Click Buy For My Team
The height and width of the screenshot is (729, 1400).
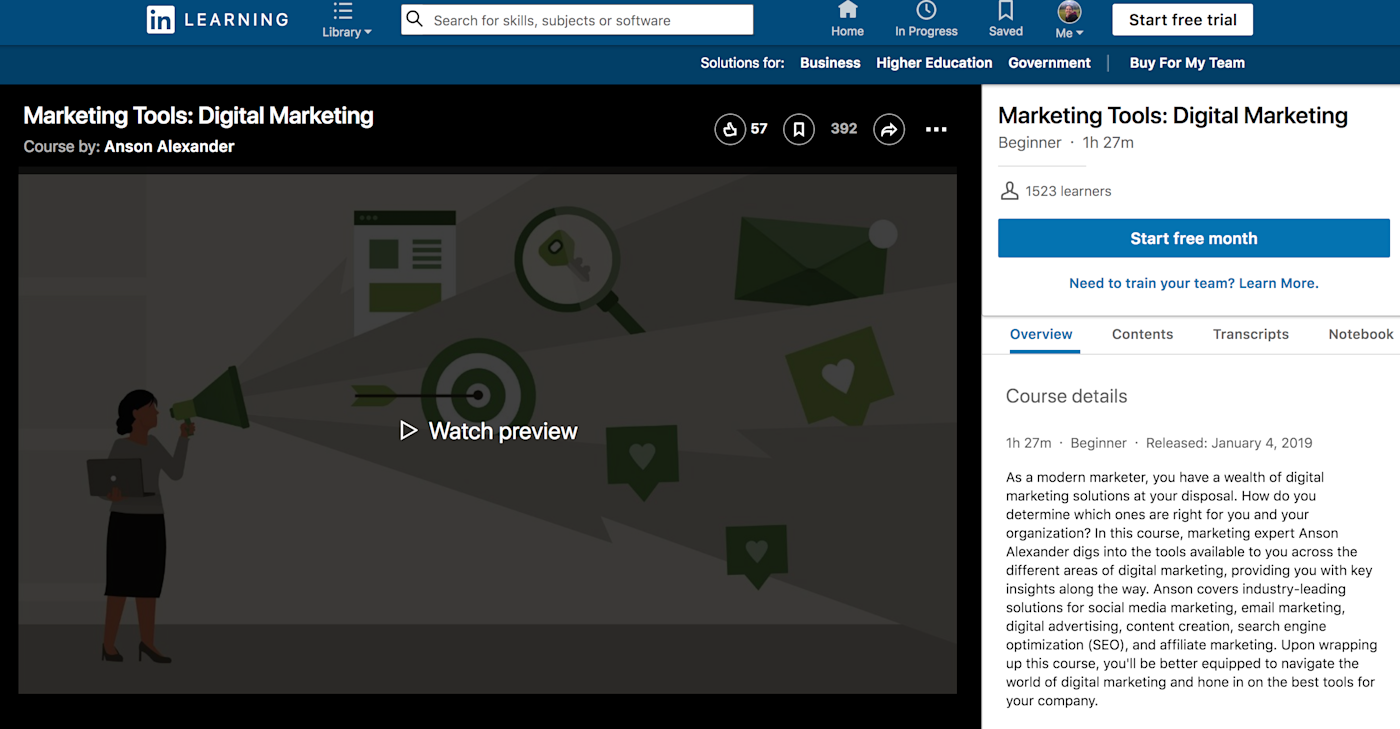click(1187, 63)
